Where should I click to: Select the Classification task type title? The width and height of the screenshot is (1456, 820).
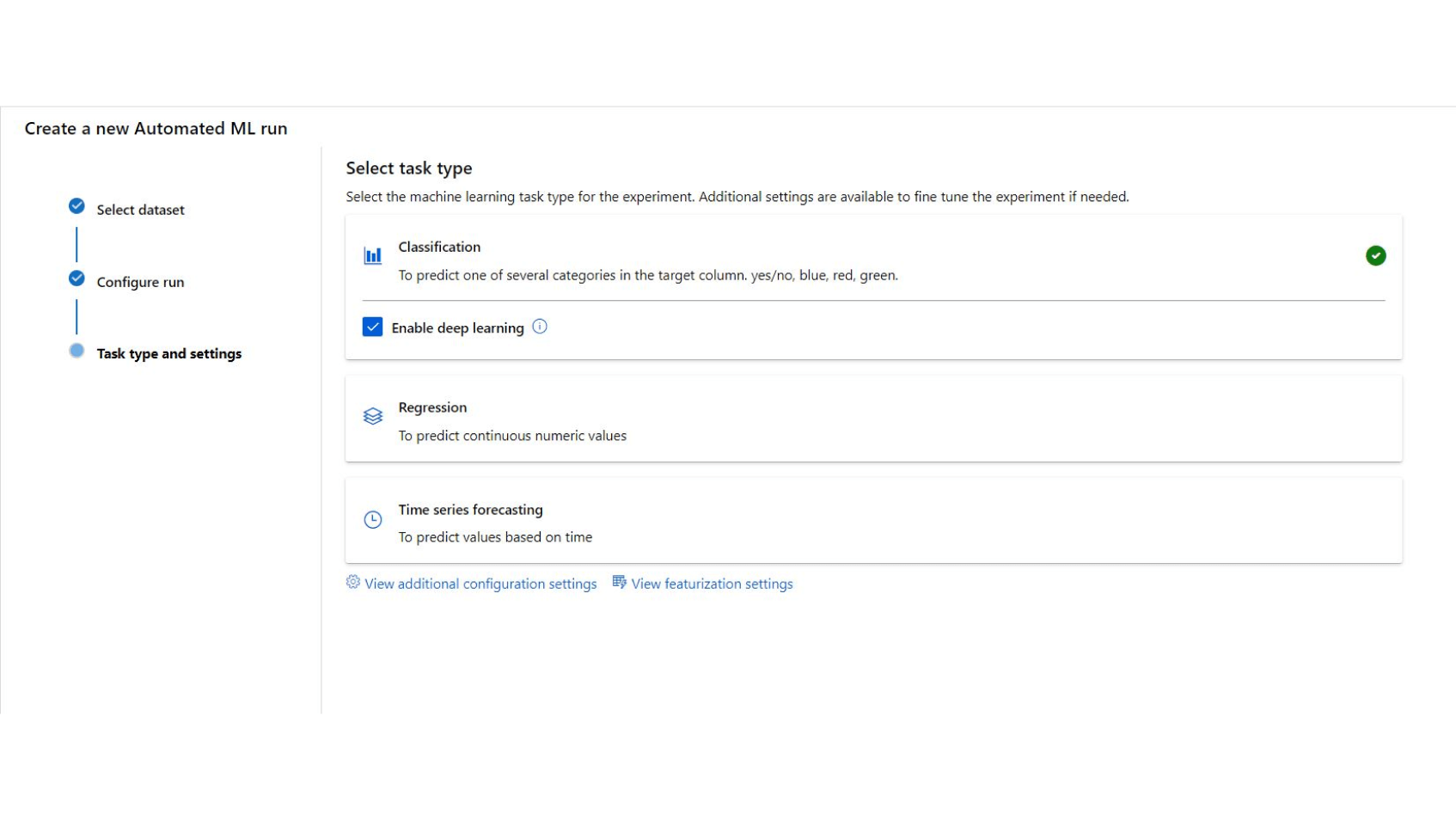point(439,247)
